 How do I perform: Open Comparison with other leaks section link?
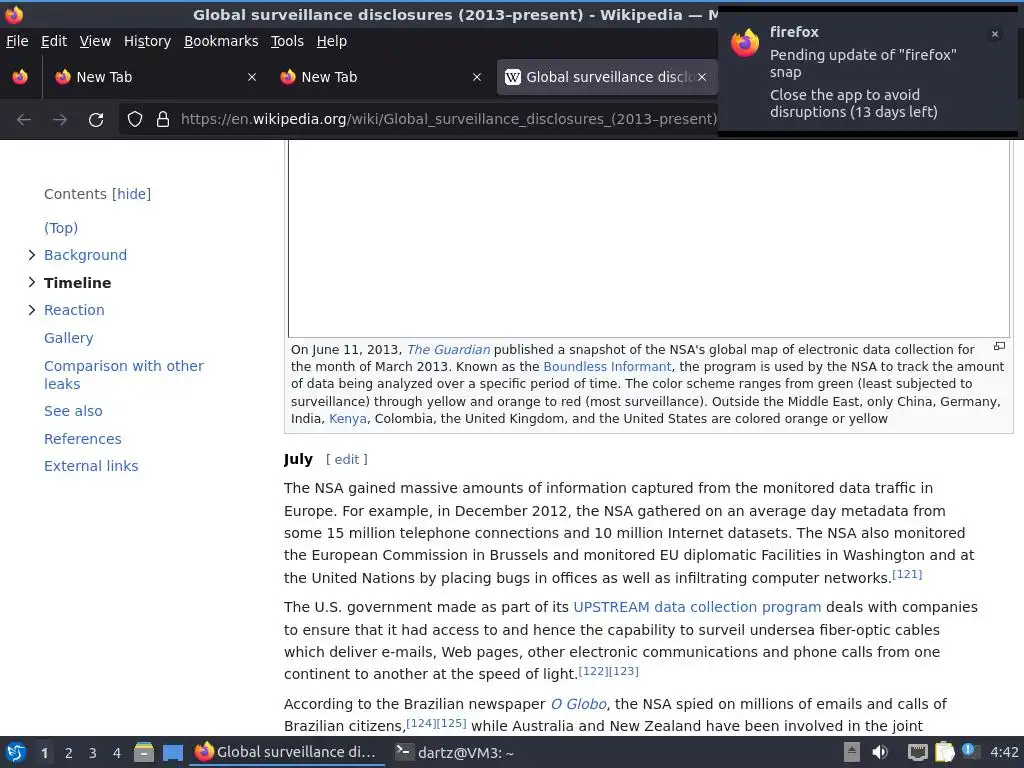click(x=123, y=375)
